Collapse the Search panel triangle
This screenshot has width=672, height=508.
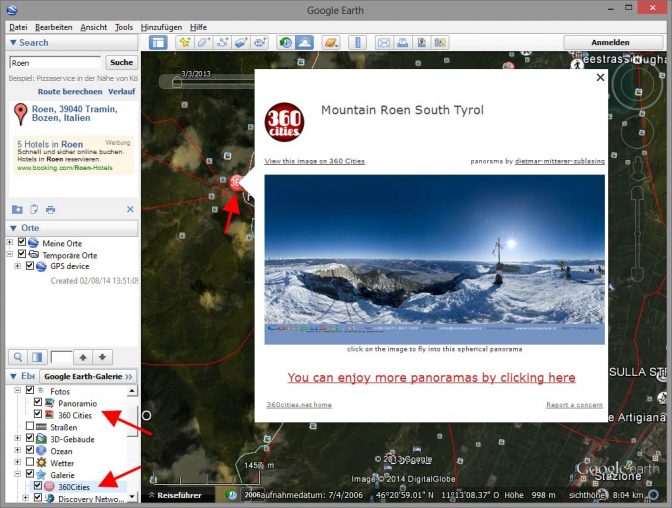13,42
